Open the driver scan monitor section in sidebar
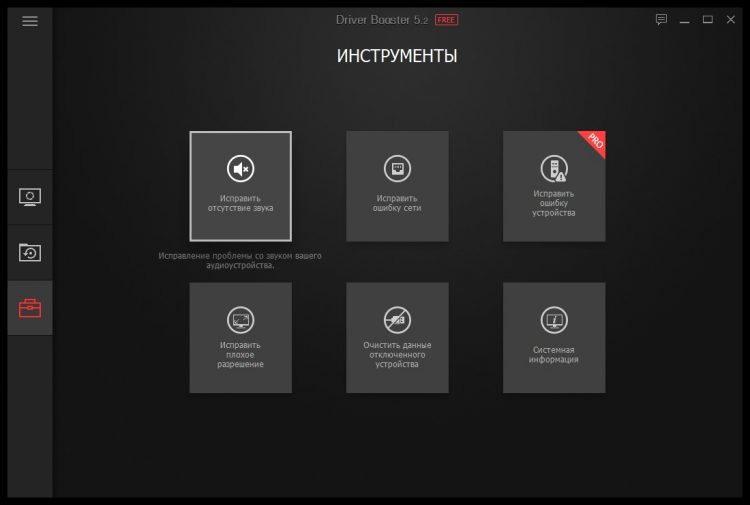The height and width of the screenshot is (505, 750). coord(30,196)
